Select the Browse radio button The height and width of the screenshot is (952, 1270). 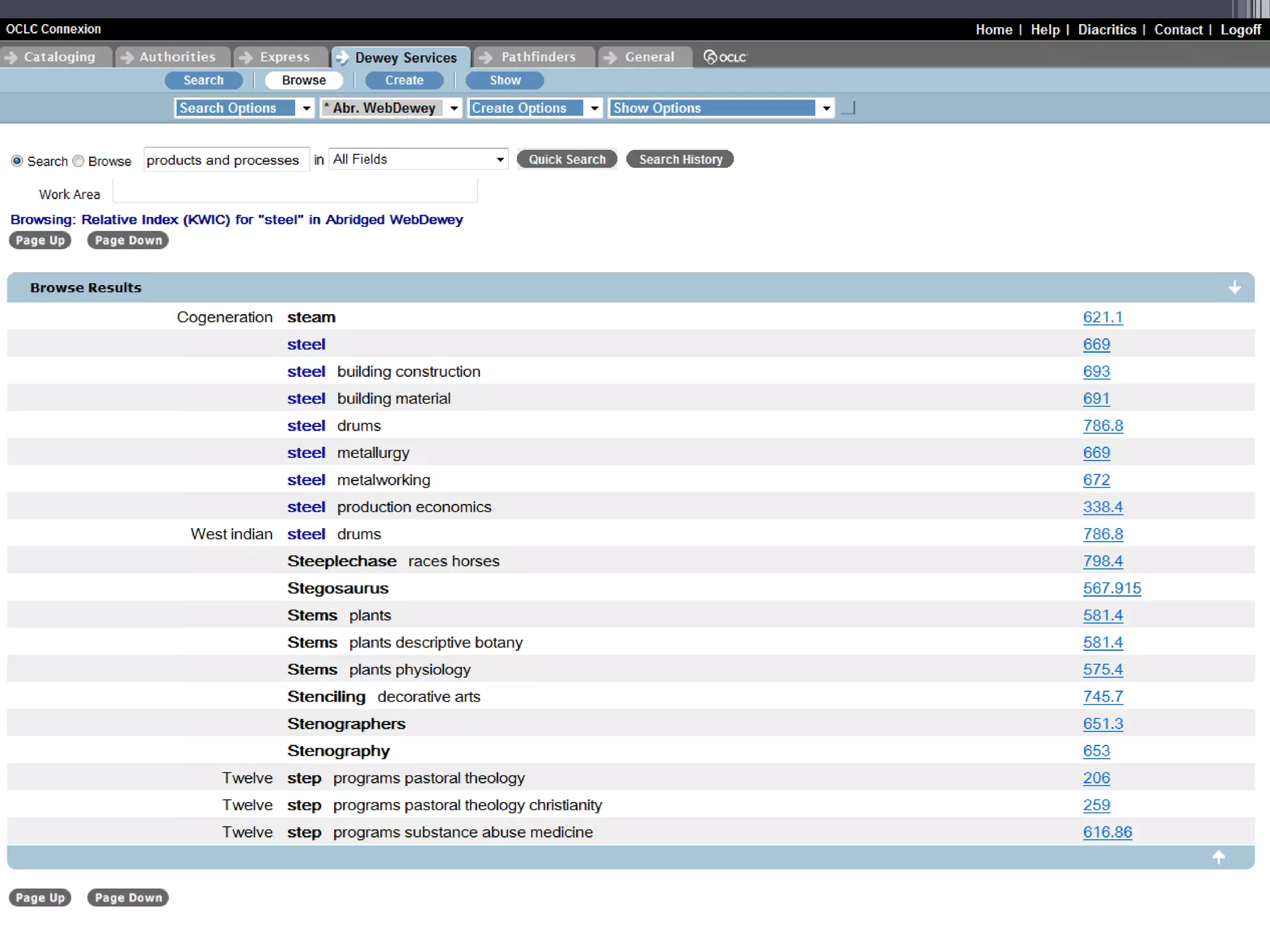78,161
